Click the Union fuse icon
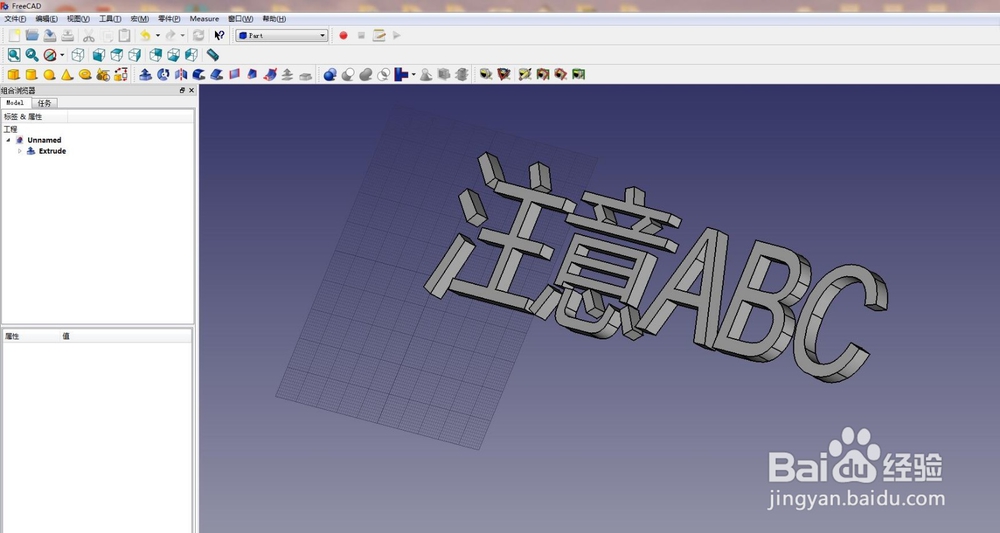The width and height of the screenshot is (1000, 533). pos(365,75)
